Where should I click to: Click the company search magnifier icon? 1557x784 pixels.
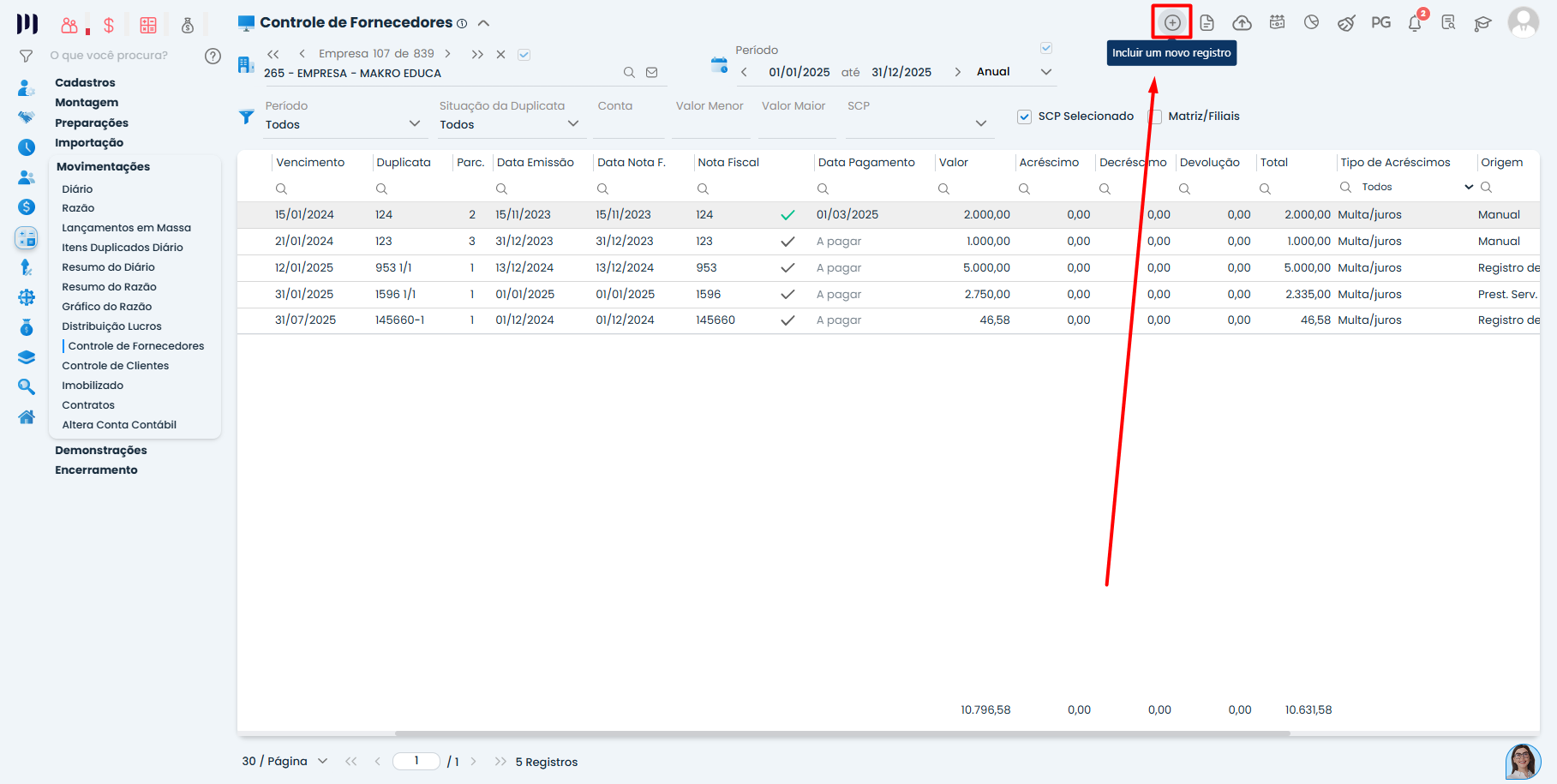629,73
